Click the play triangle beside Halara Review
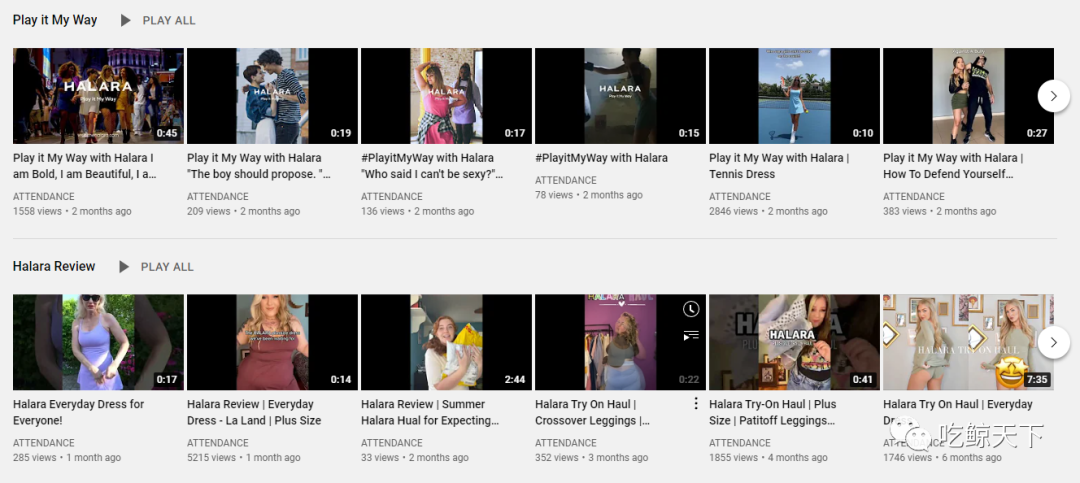This screenshot has height=483, width=1080. click(124, 267)
